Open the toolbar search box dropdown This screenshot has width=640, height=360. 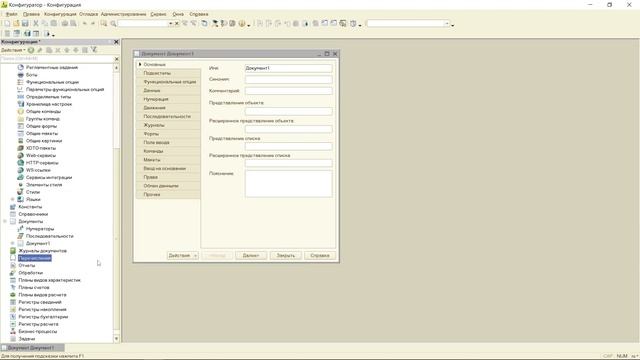[x=171, y=24]
